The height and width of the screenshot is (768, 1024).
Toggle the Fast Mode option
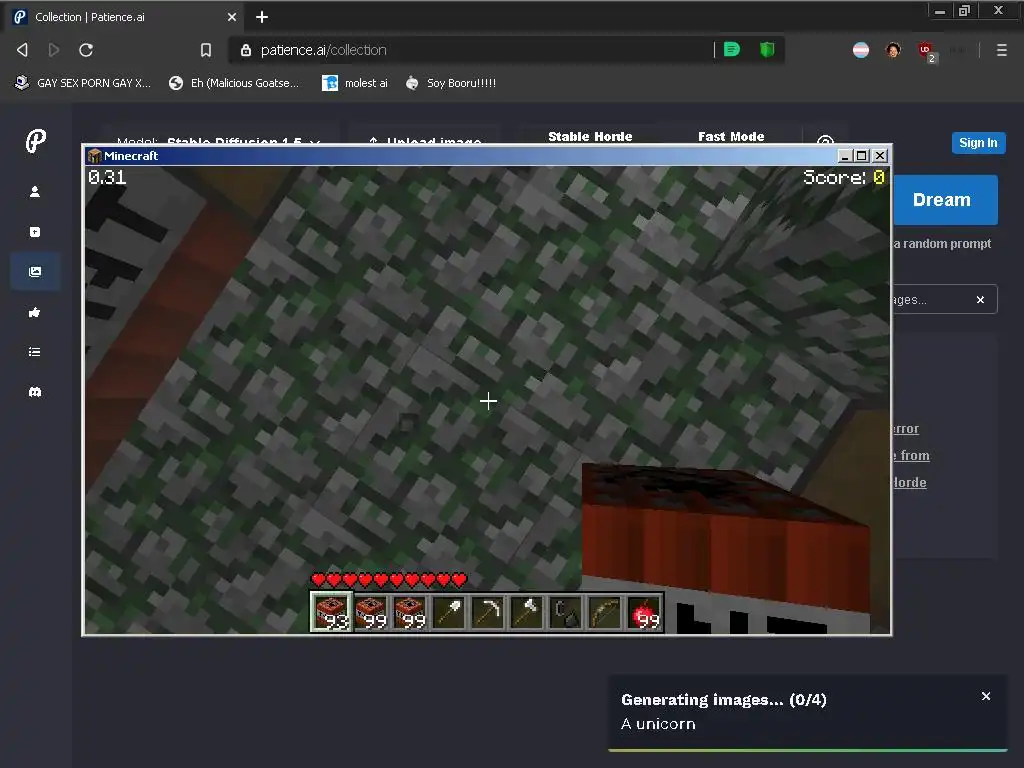coord(731,136)
